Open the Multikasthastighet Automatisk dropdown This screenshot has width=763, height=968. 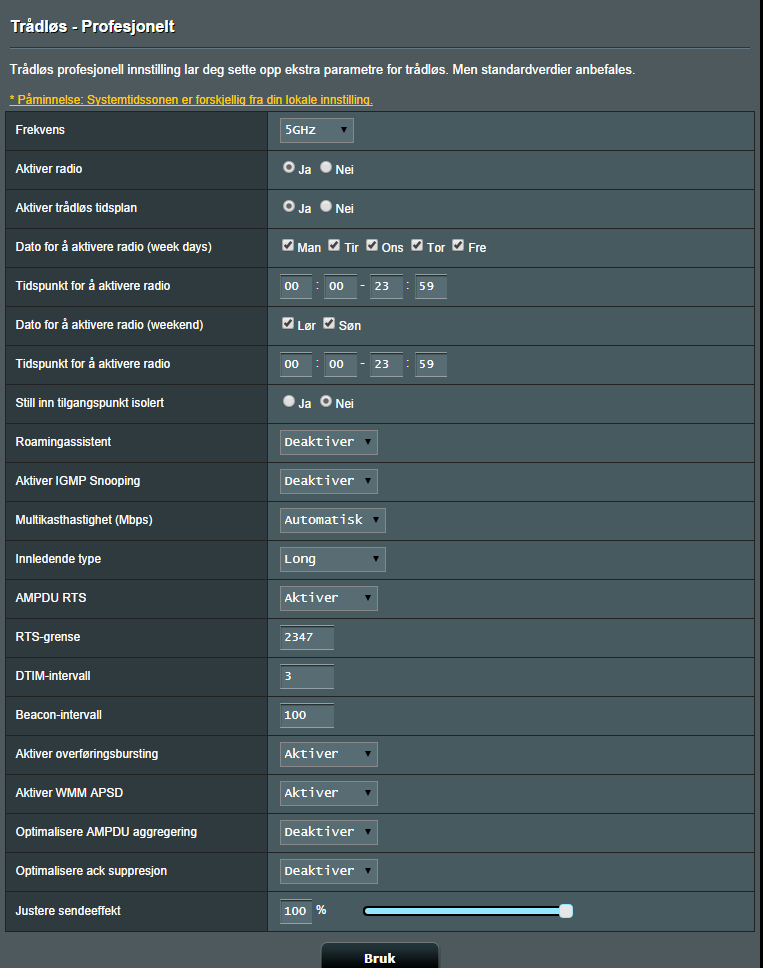[333, 520]
